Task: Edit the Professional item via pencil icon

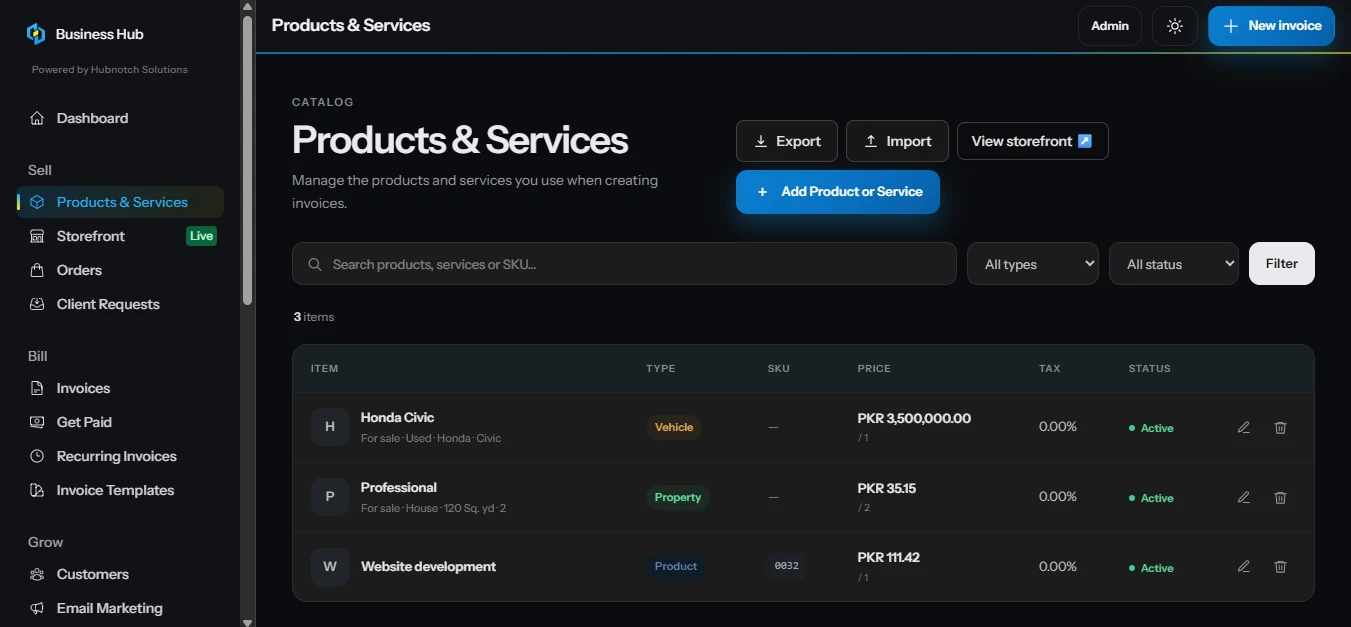Action: pos(1244,497)
